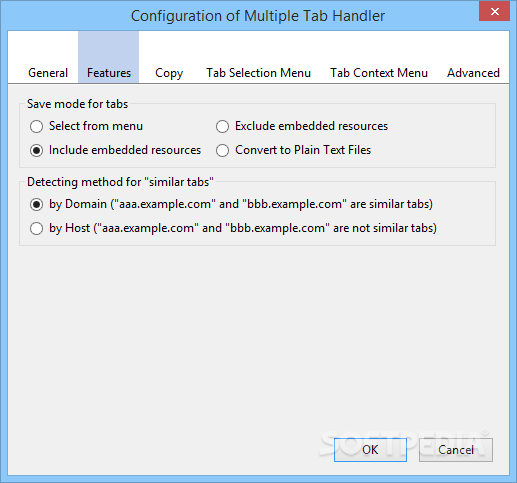Click the Save mode for tabs label
Screen dimensions: 517x483
(x=77, y=104)
